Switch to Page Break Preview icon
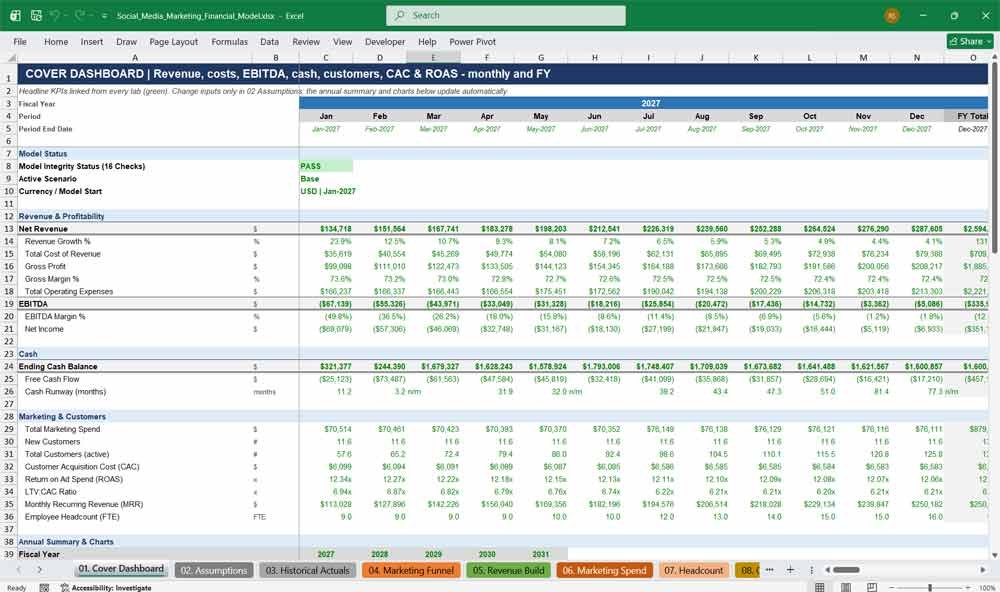The image size is (1000, 592). tap(872, 587)
